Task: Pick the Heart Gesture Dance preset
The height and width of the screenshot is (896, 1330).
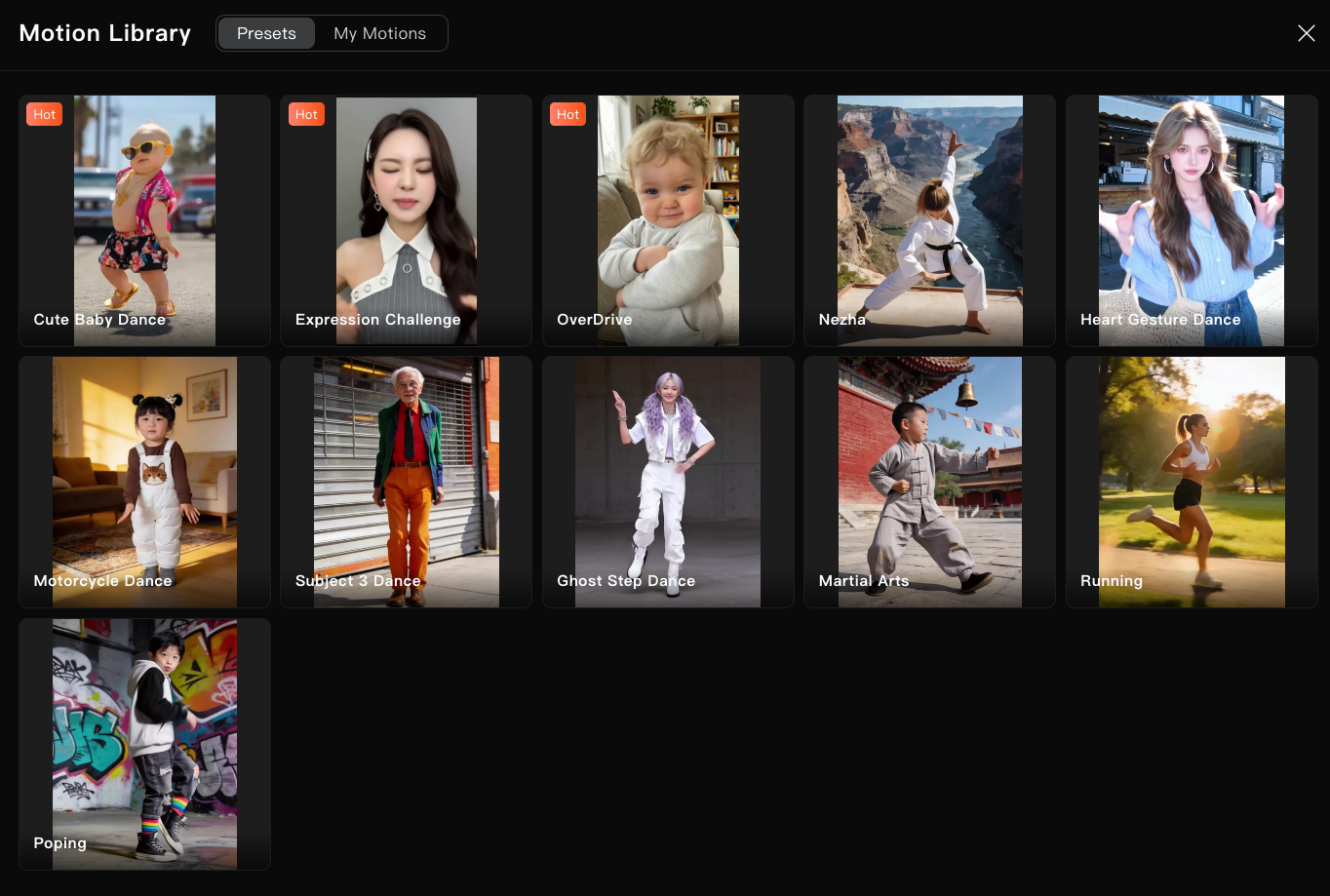Action: coord(1191,220)
